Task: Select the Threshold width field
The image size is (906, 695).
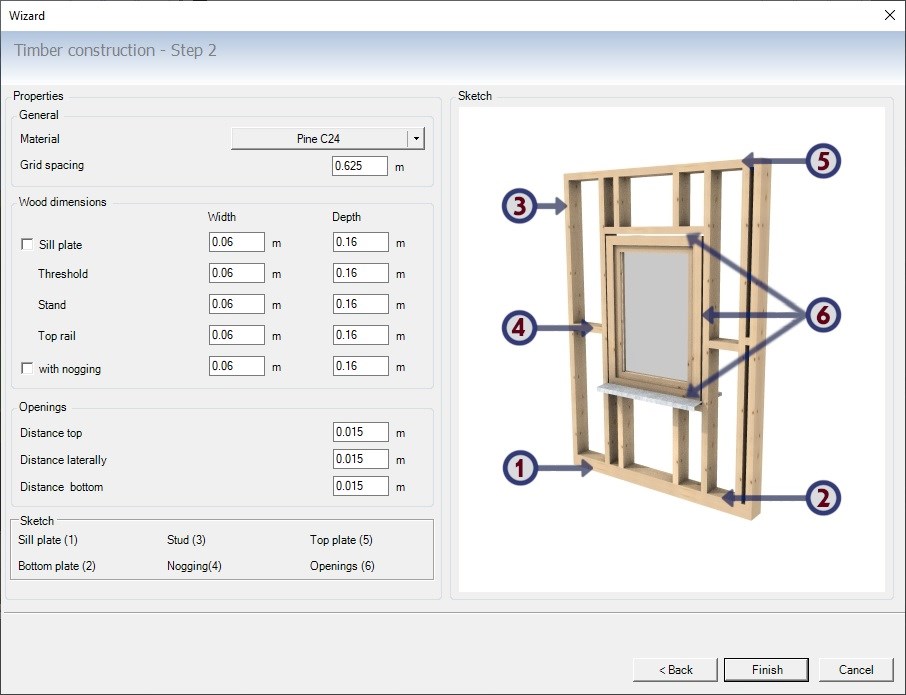Action: (x=236, y=273)
